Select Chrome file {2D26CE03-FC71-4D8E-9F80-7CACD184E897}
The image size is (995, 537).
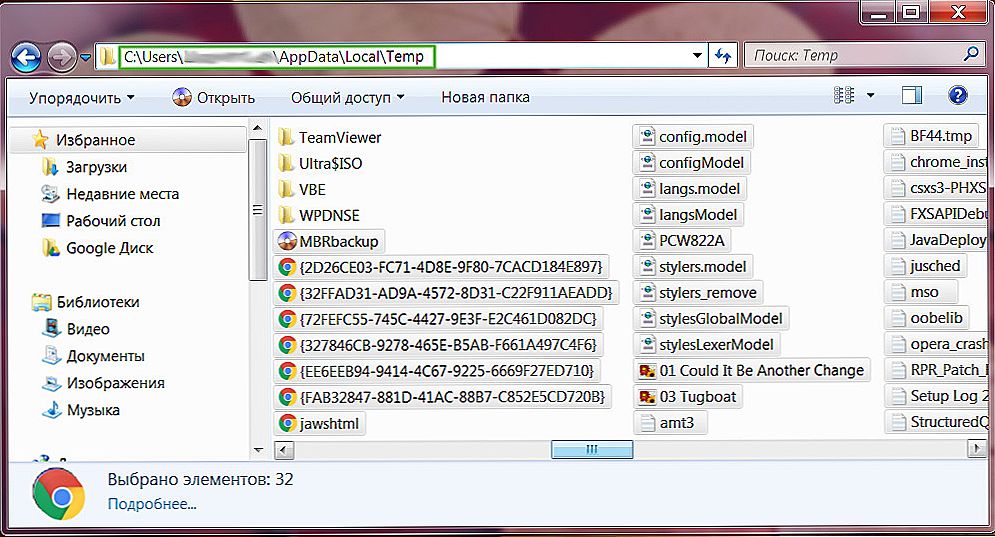pos(440,267)
